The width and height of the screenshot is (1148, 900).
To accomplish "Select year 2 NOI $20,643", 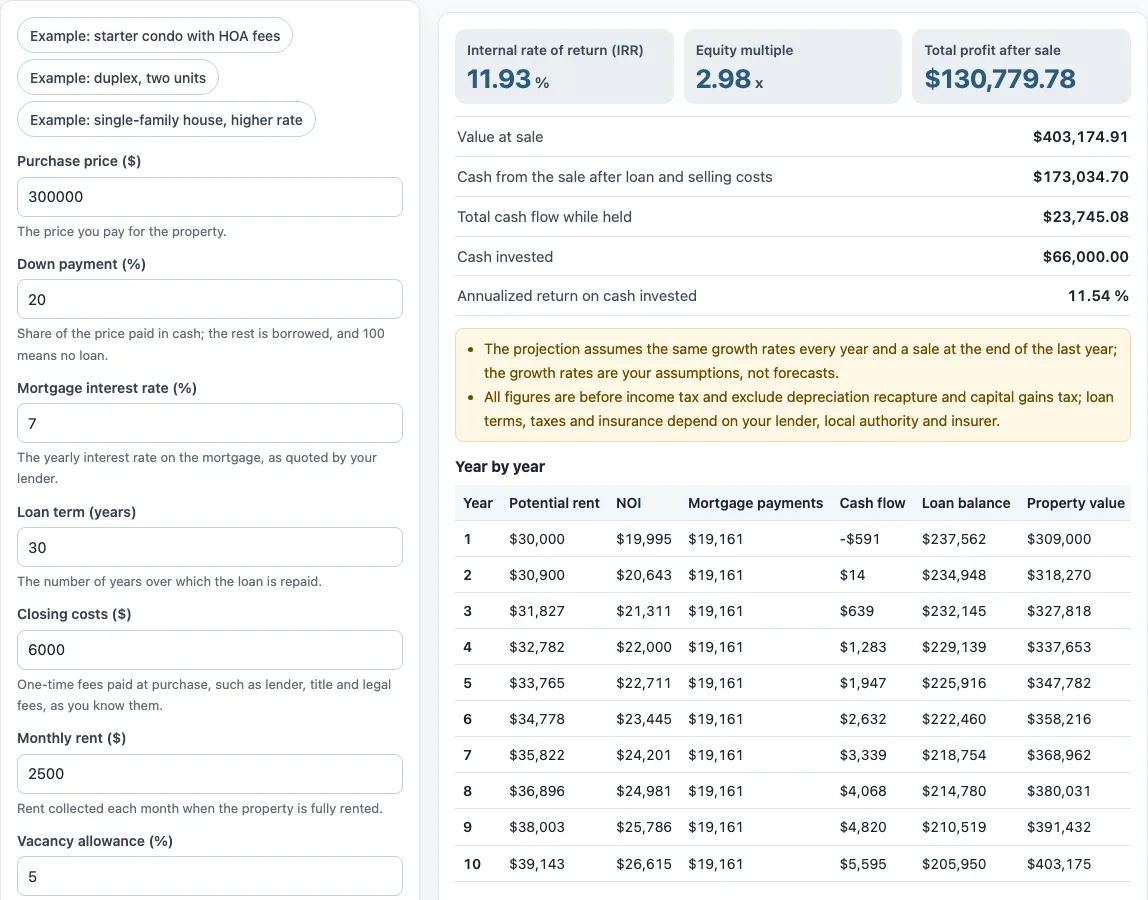I will point(644,575).
